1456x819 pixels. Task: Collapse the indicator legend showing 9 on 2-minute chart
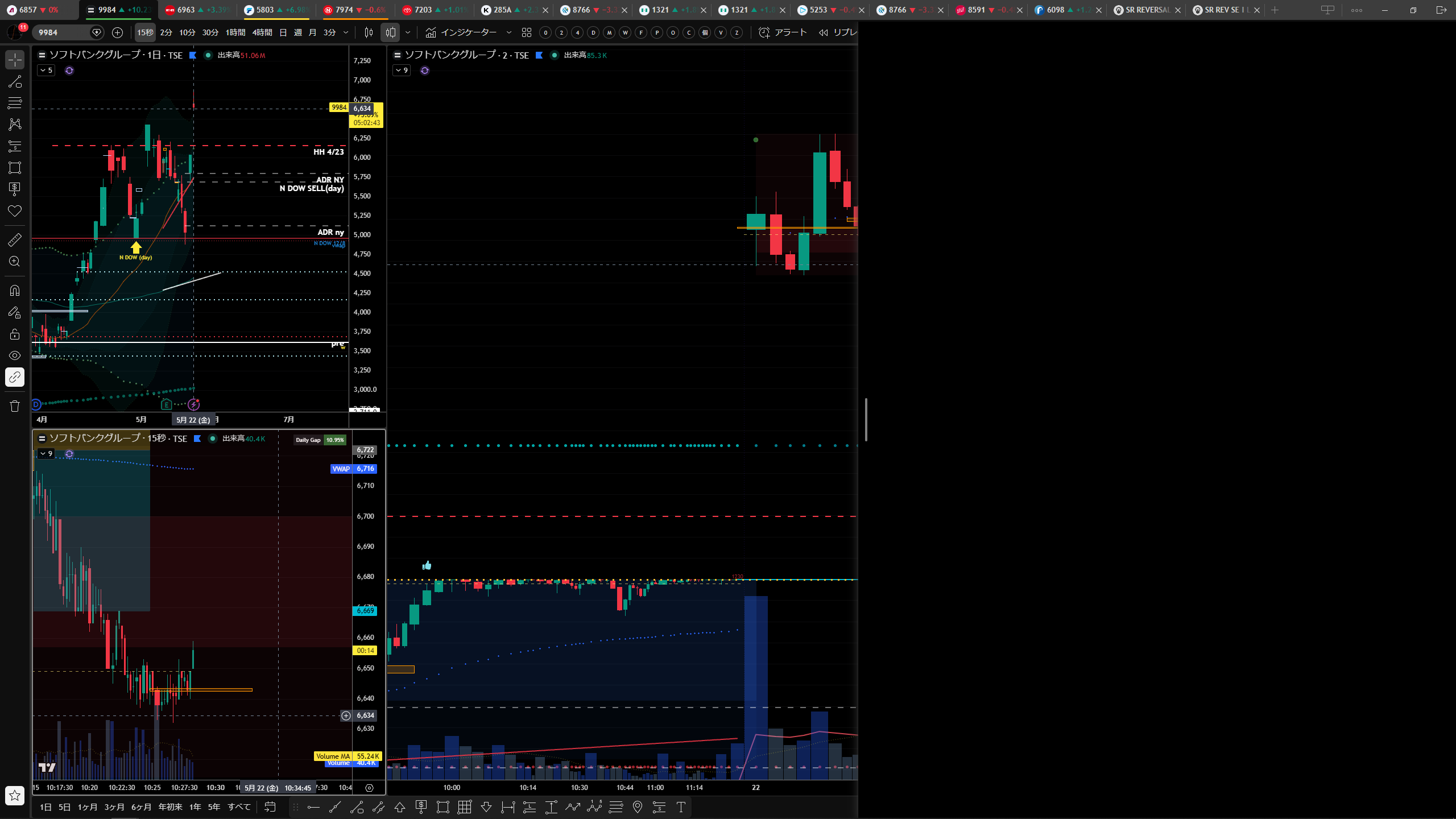coord(402,71)
